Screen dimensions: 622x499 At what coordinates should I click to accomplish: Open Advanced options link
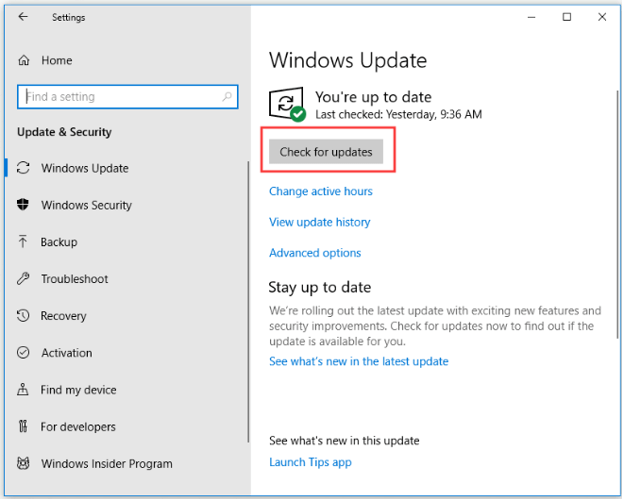click(315, 253)
